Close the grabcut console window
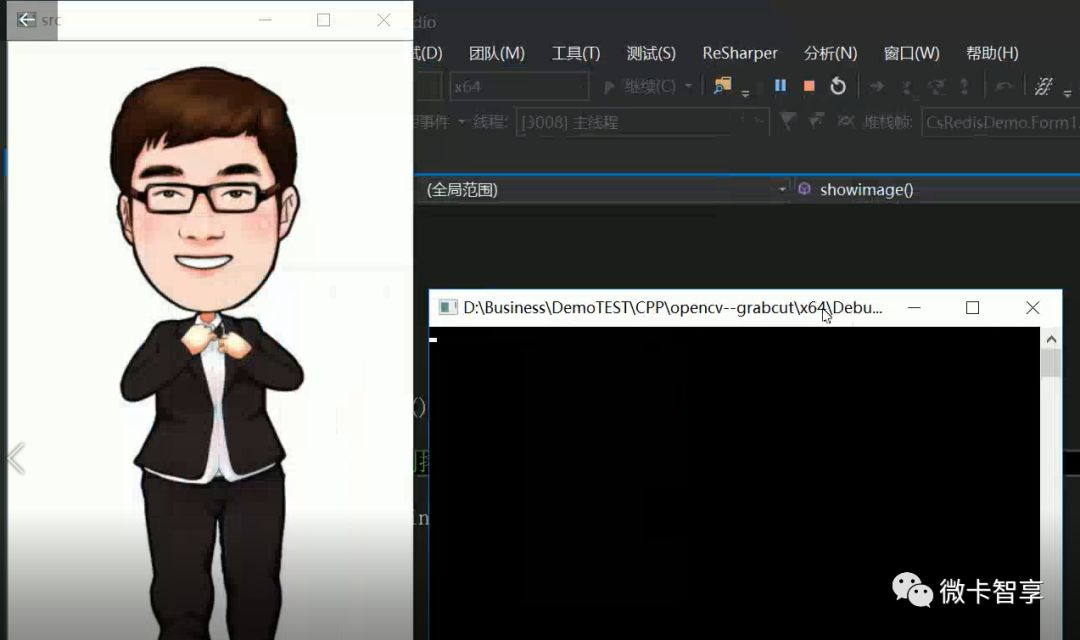 point(1032,307)
